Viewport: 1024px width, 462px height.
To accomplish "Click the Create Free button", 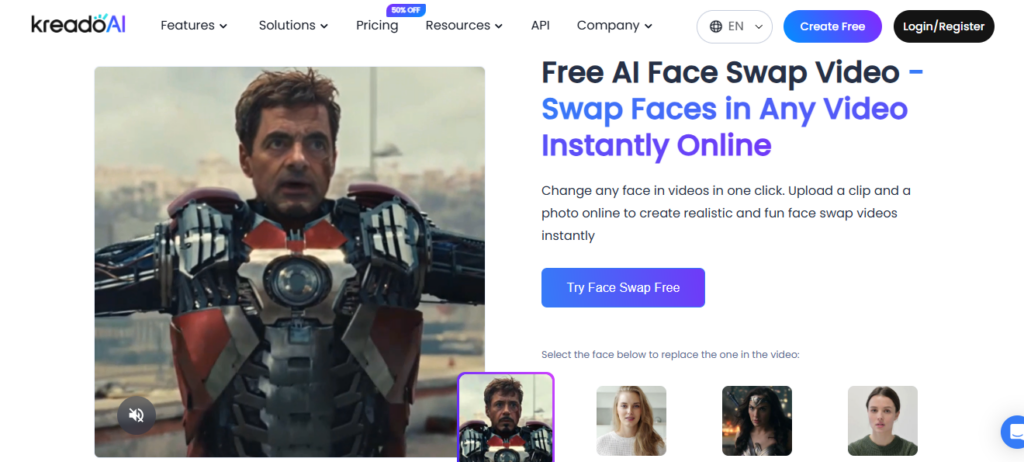I will click(x=832, y=26).
